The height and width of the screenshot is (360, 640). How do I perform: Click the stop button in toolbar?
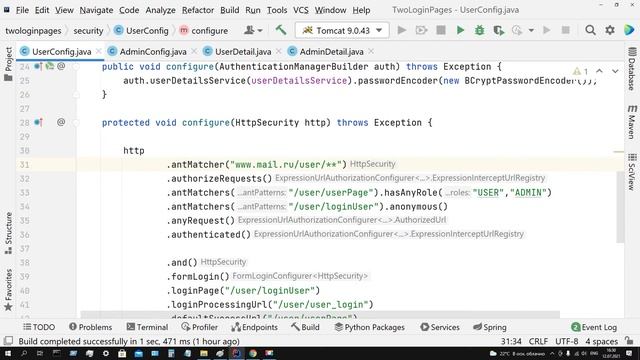coord(441,30)
